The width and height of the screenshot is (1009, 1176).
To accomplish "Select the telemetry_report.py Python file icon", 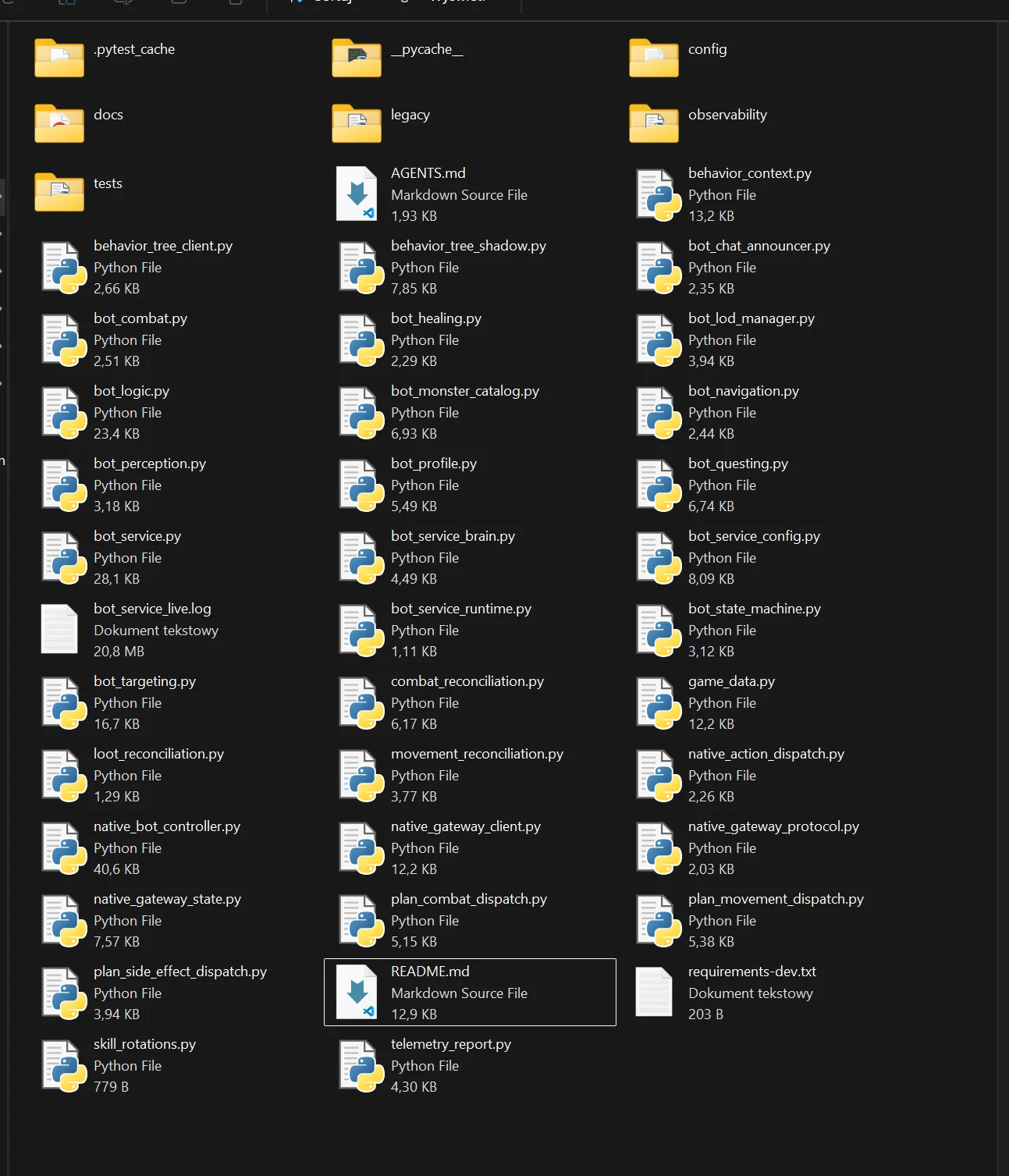I will (361, 1066).
